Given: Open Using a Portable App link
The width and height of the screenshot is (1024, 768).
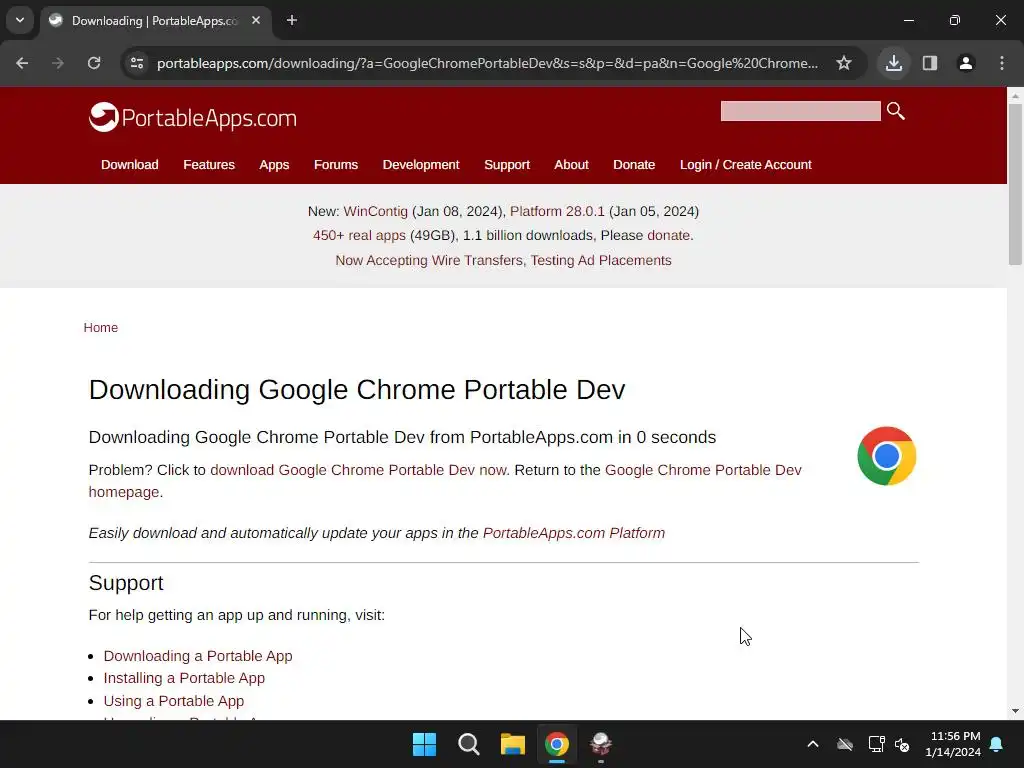Looking at the screenshot, I should pyautogui.click(x=174, y=701).
